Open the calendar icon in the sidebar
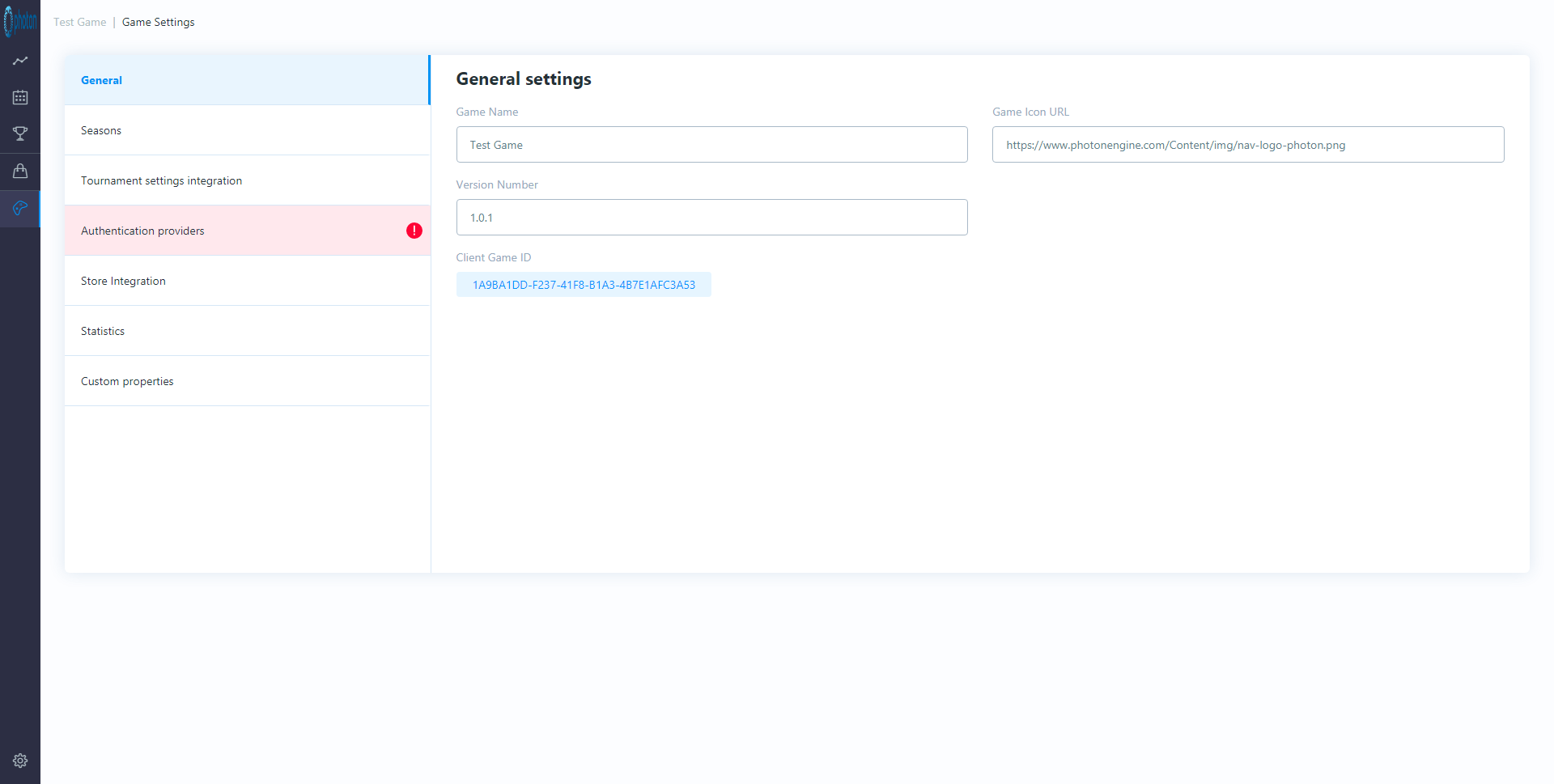This screenshot has height=784, width=1554. [x=20, y=97]
